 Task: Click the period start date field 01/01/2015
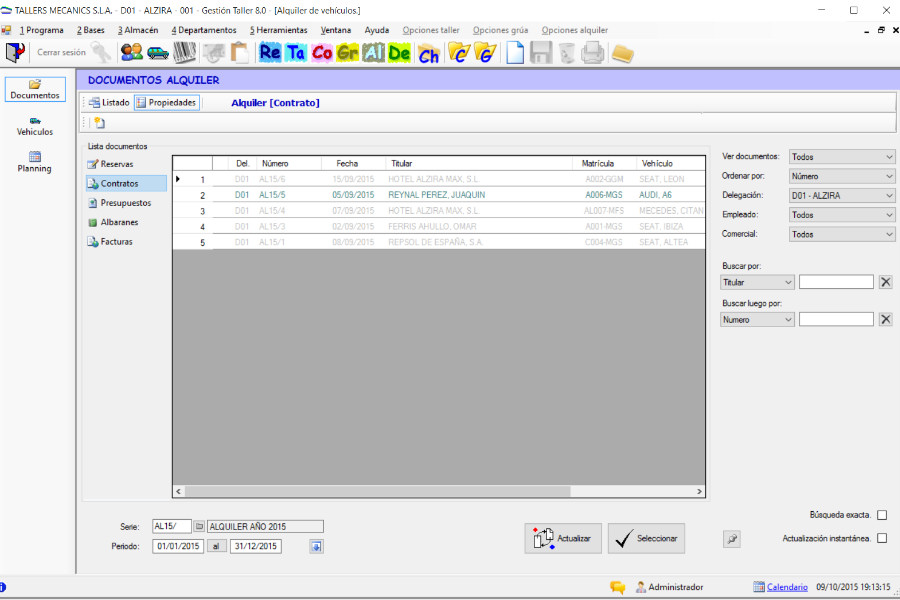coord(178,546)
